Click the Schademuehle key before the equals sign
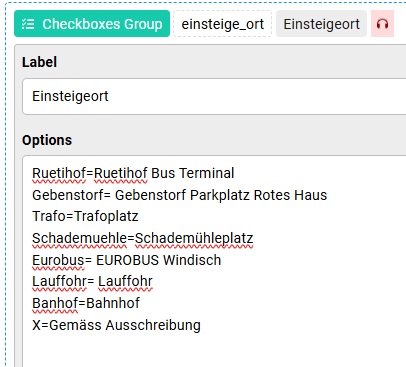 [x=79, y=238]
